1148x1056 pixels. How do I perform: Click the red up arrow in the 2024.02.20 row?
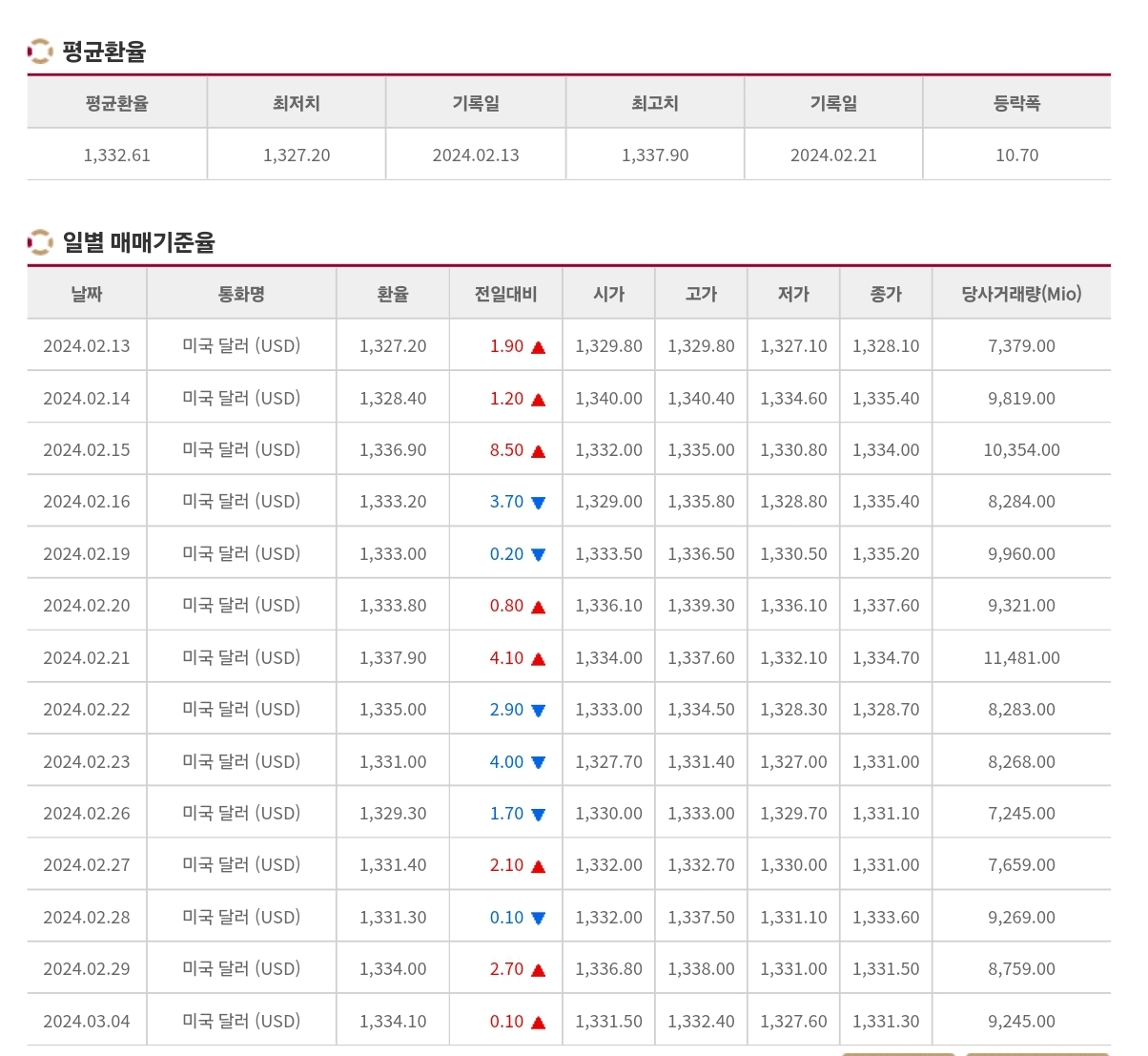pos(538,607)
